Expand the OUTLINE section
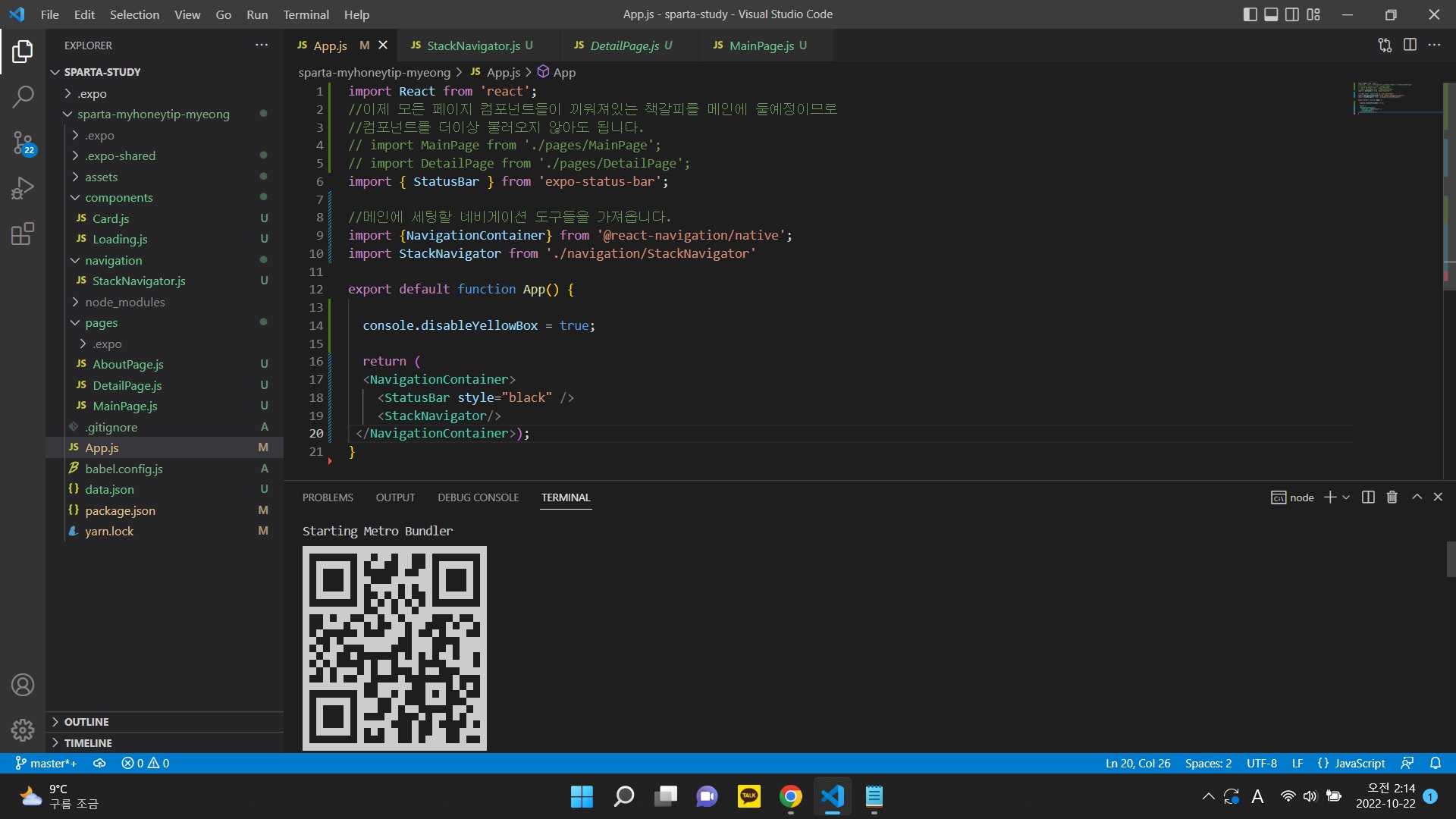This screenshot has height=819, width=1456. pyautogui.click(x=165, y=722)
